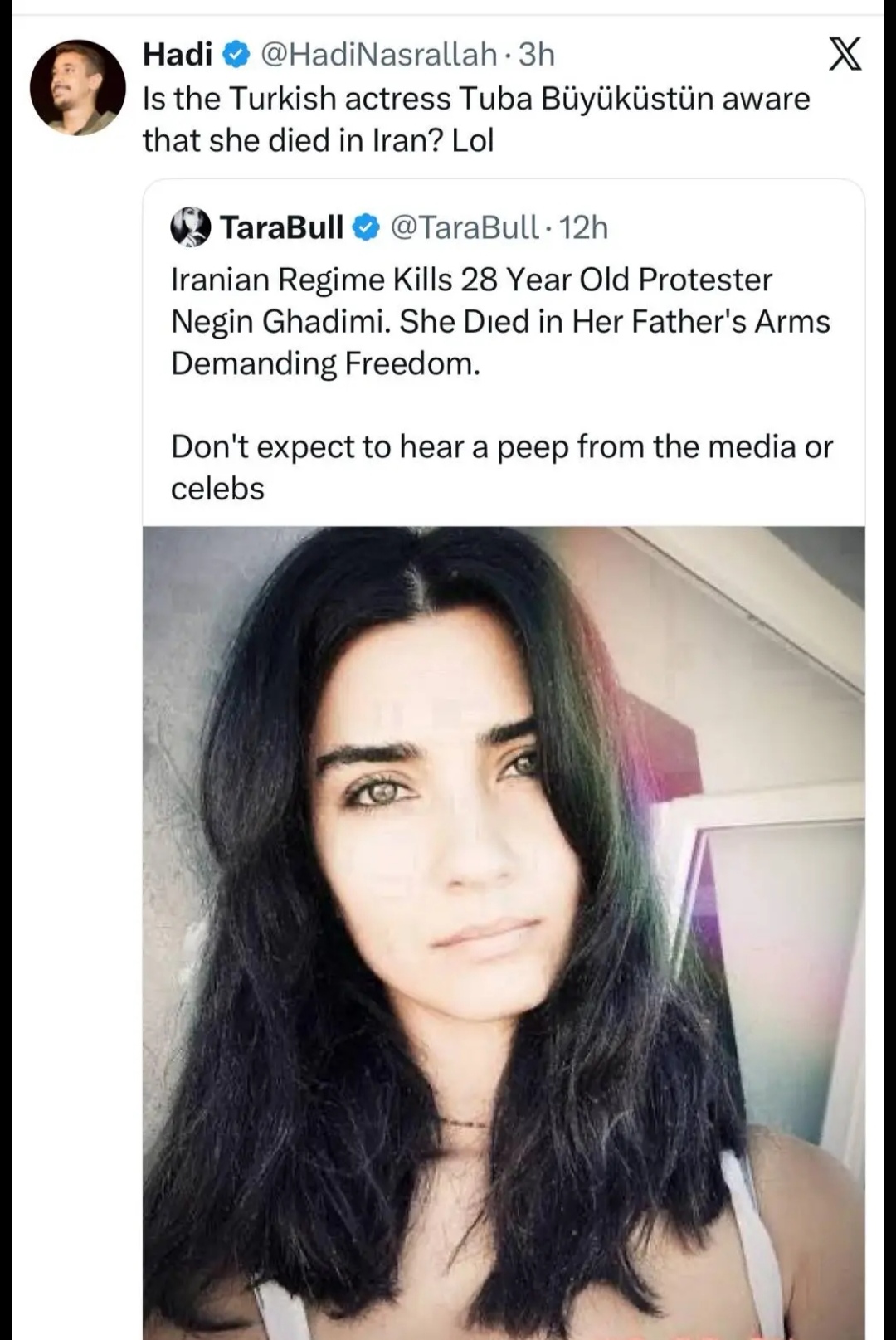The height and width of the screenshot is (1340, 896).
Task: Visit the @TaraBull handle
Action: coord(465,227)
